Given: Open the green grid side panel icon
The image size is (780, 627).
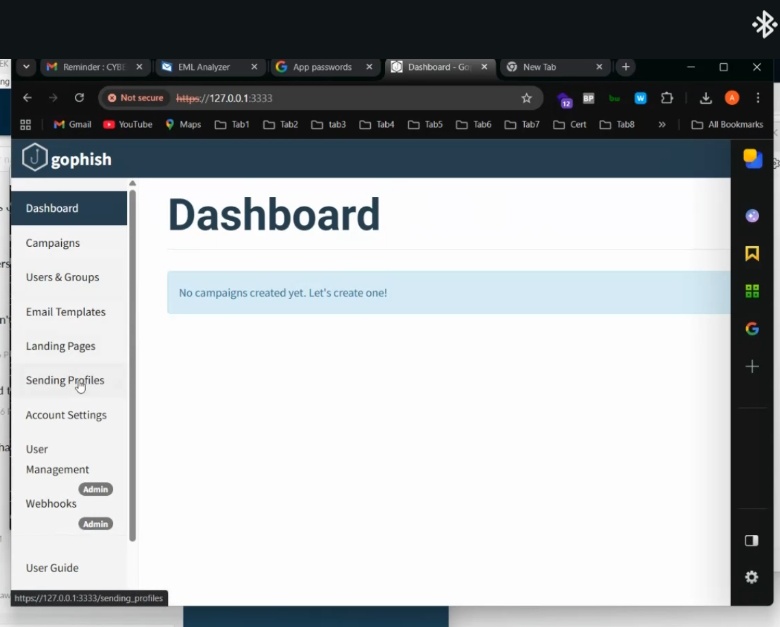Looking at the screenshot, I should (x=752, y=291).
